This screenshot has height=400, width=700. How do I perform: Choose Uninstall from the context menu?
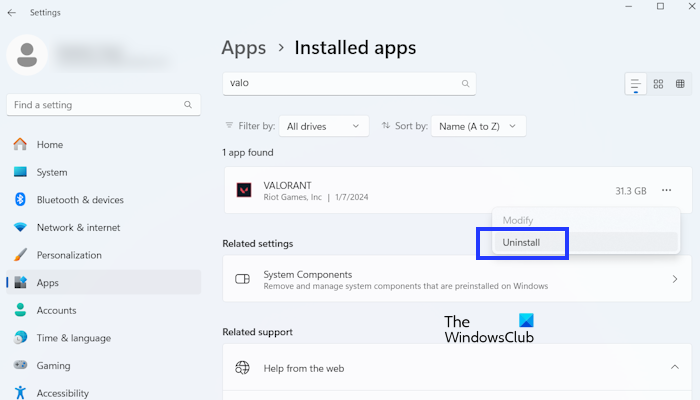[x=586, y=242]
